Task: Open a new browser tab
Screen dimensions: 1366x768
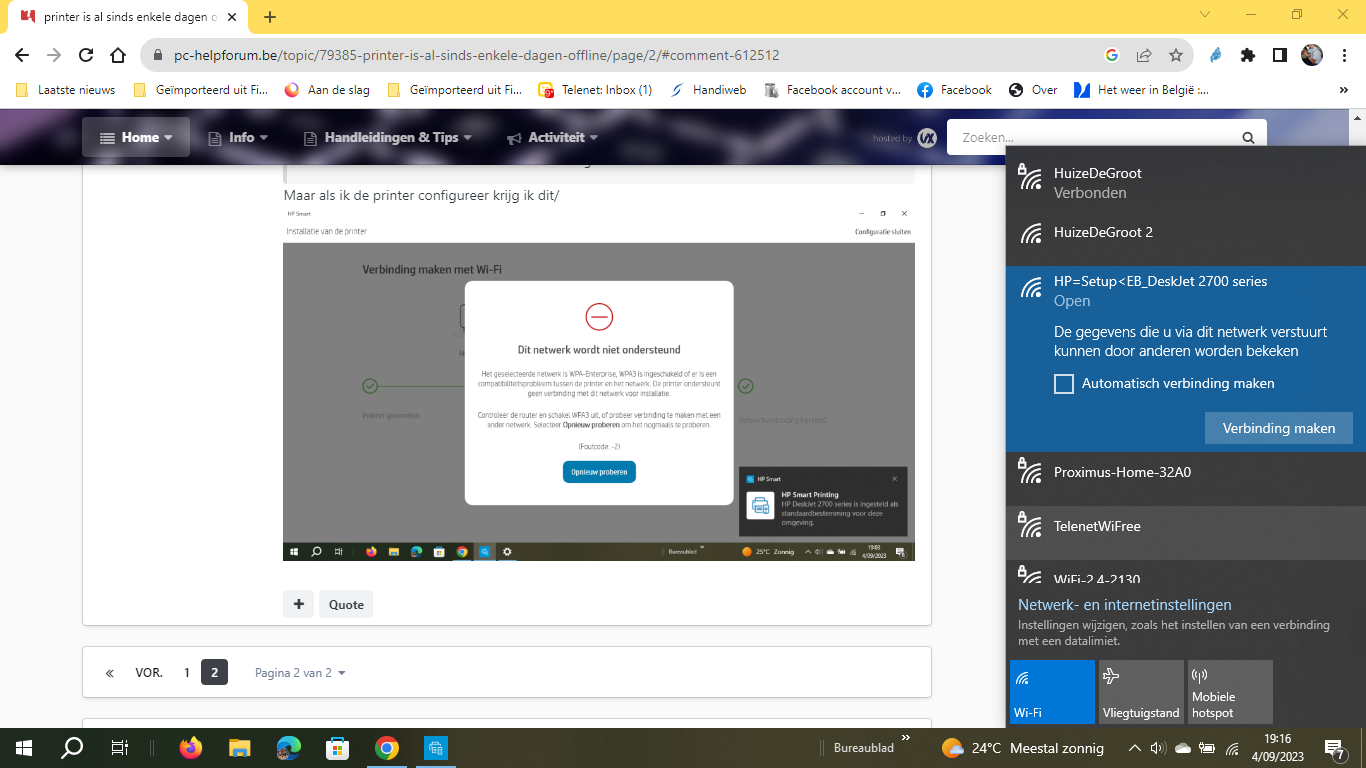Action: (x=270, y=16)
